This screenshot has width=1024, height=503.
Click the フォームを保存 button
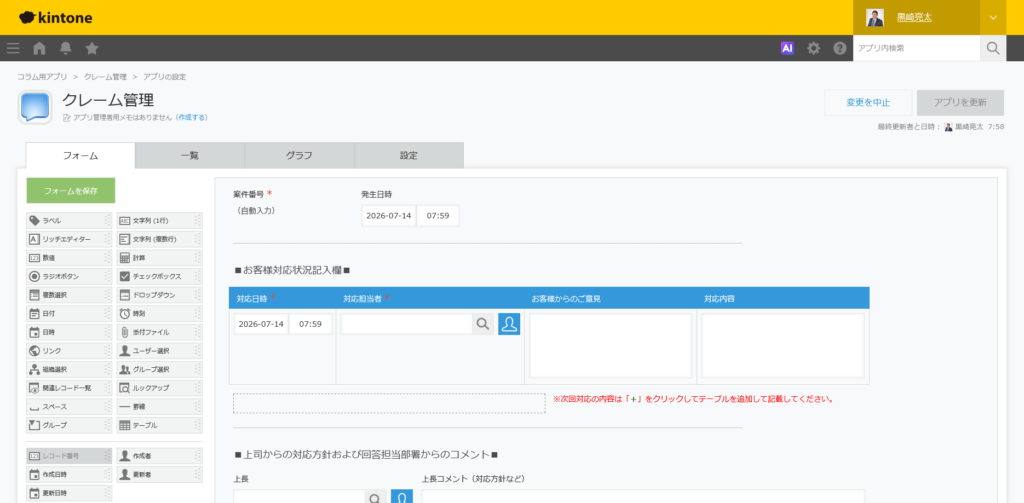point(71,191)
